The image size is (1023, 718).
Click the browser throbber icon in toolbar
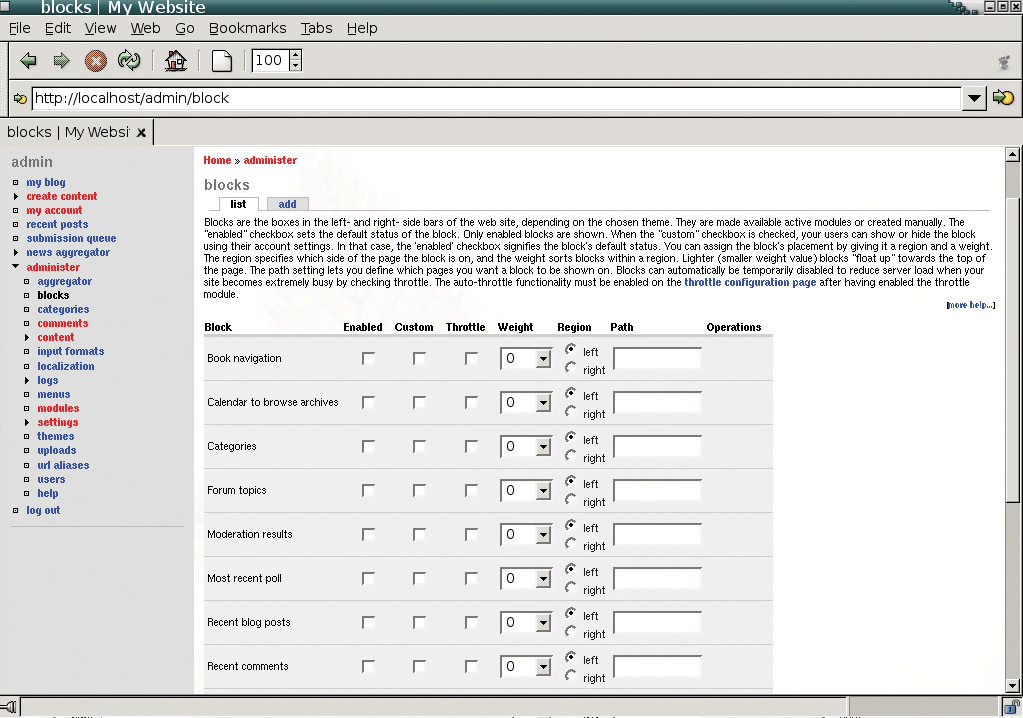[x=1004, y=63]
